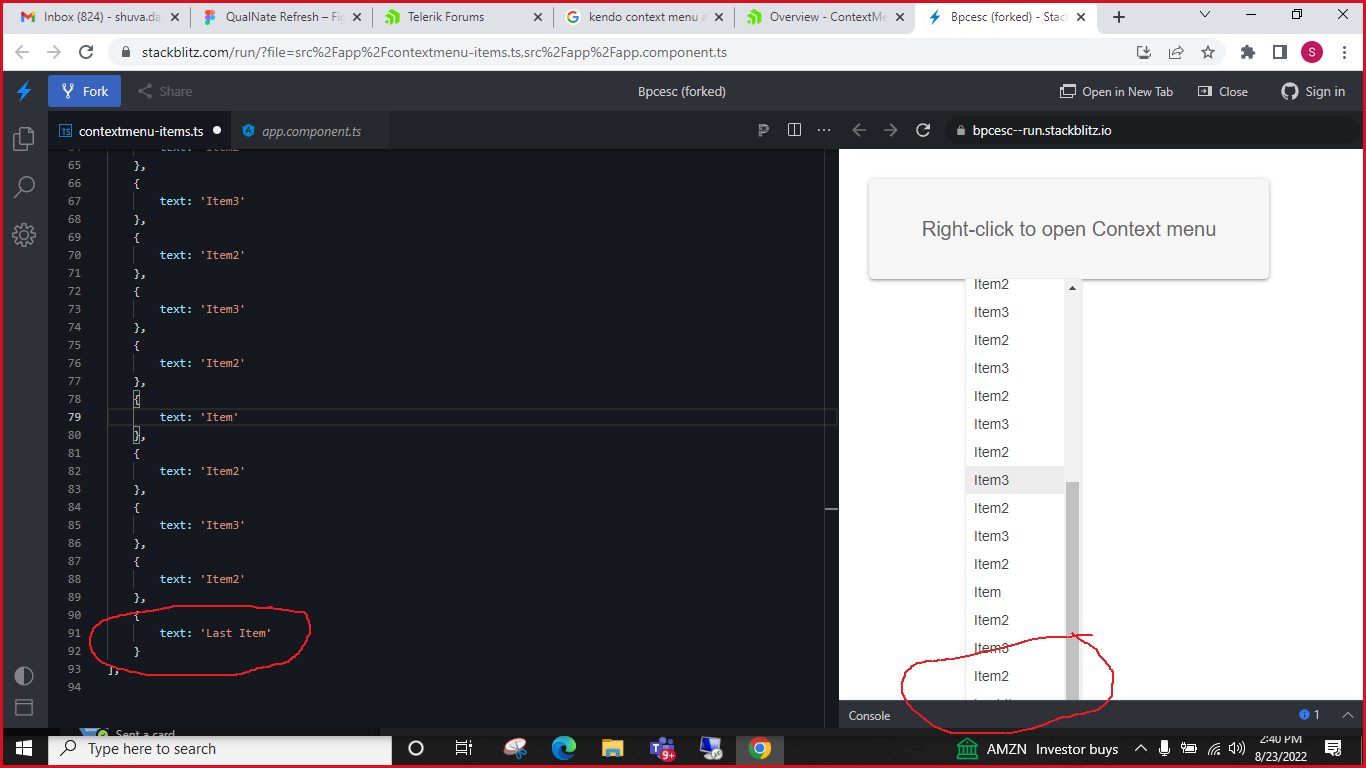Toggle the light/dark theme icon in sidebar

[24, 675]
